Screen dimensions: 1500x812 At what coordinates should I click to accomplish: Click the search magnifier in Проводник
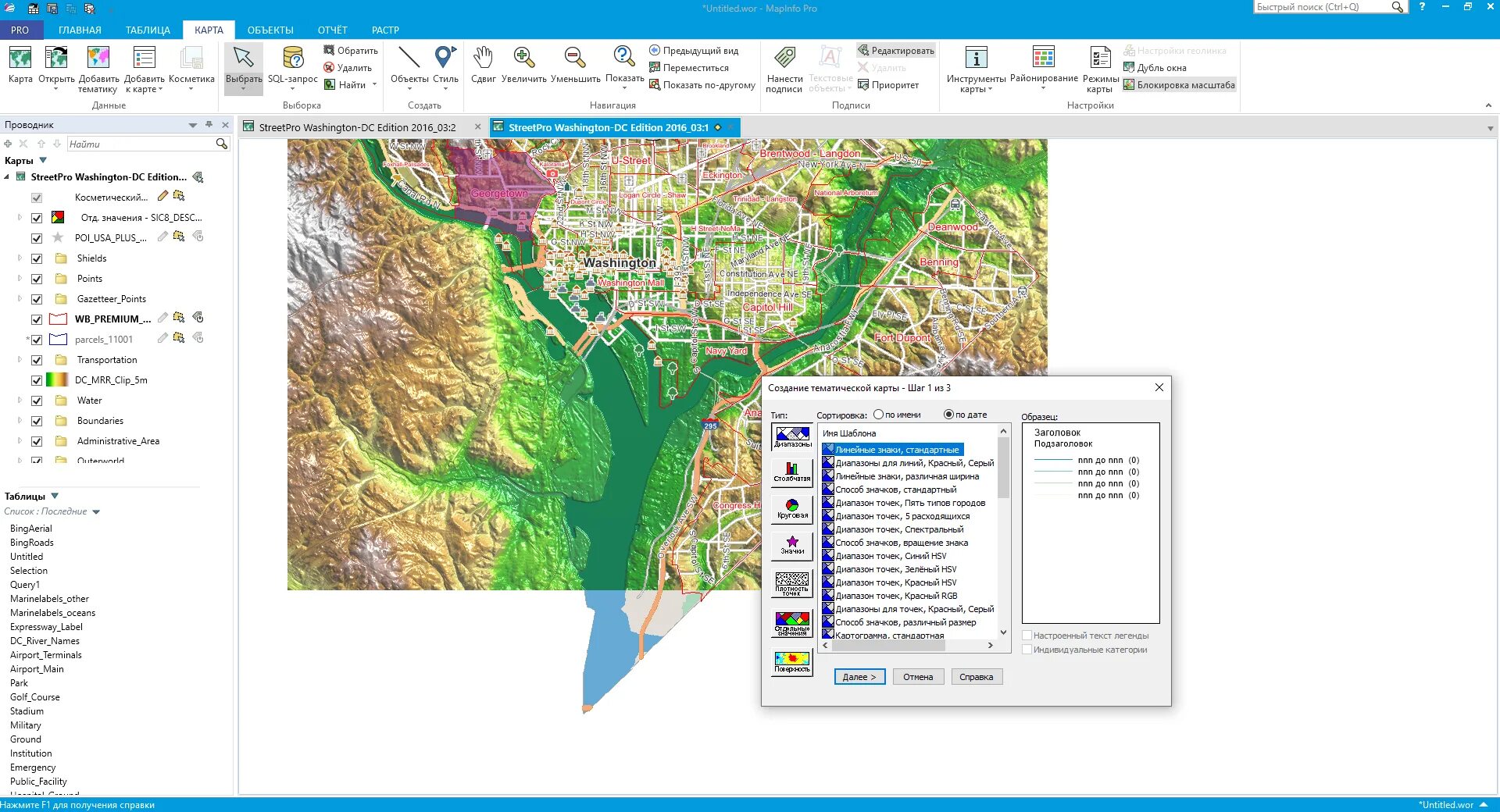[x=222, y=144]
